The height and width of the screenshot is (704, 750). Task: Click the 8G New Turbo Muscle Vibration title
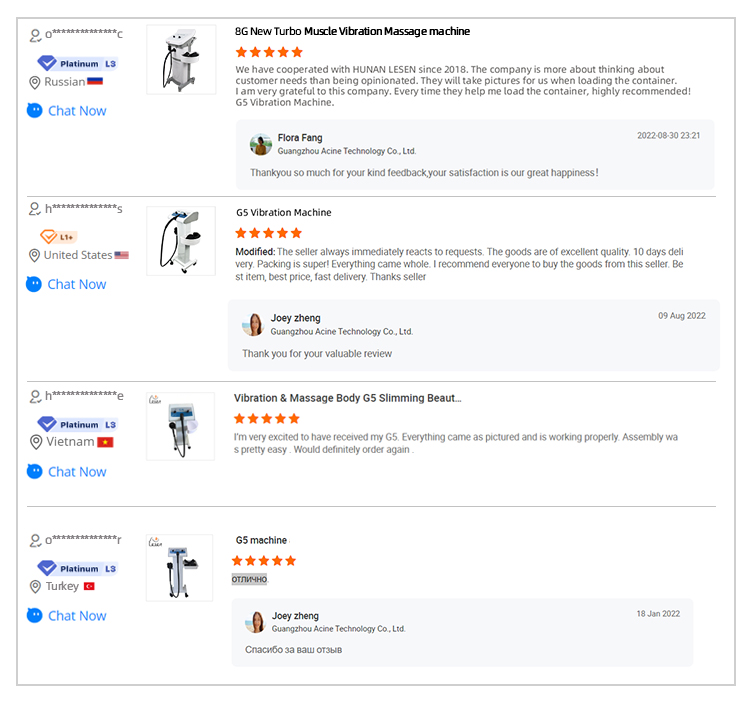(x=352, y=31)
